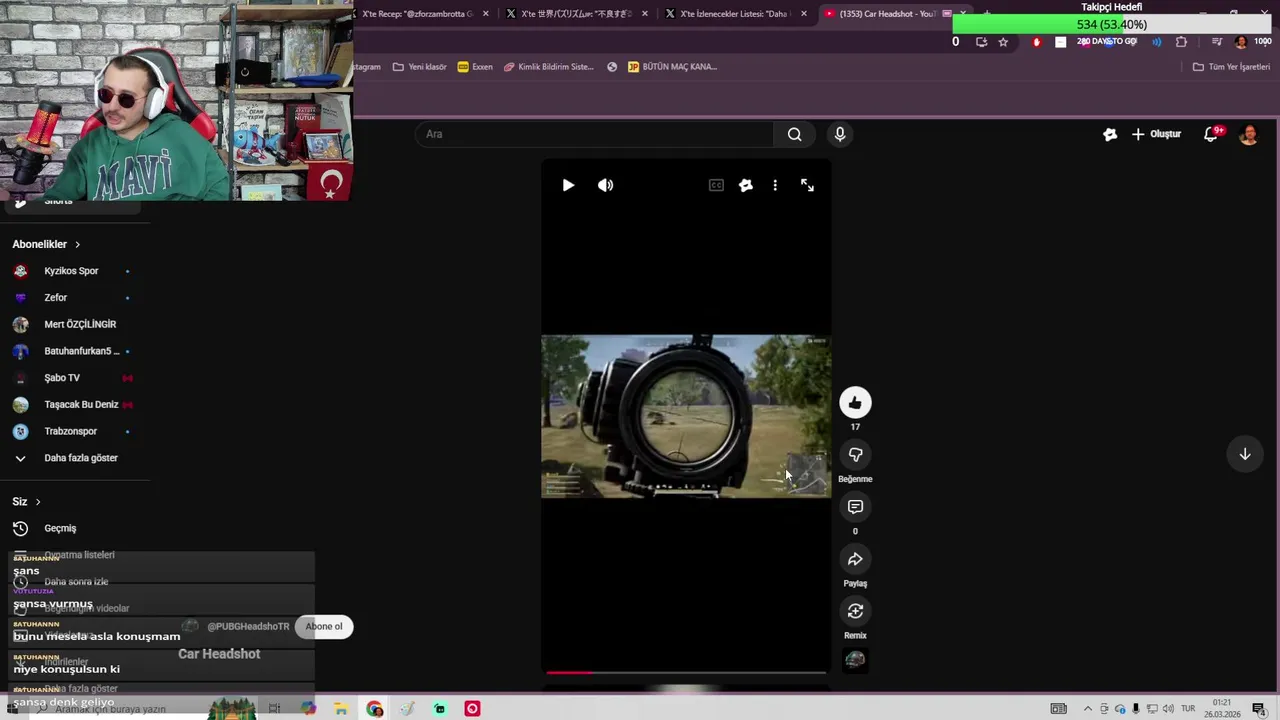Bookmark this page with the star

coord(1003,42)
